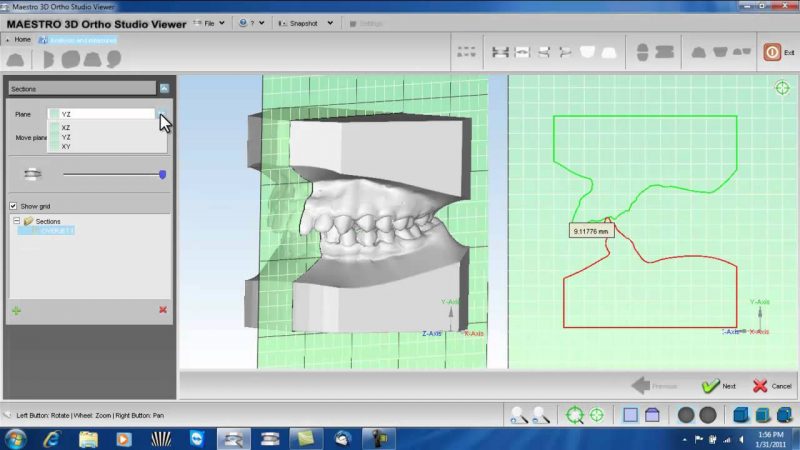The image size is (800, 450).
Task: Open the Snapshot menu
Action: click(x=306, y=23)
